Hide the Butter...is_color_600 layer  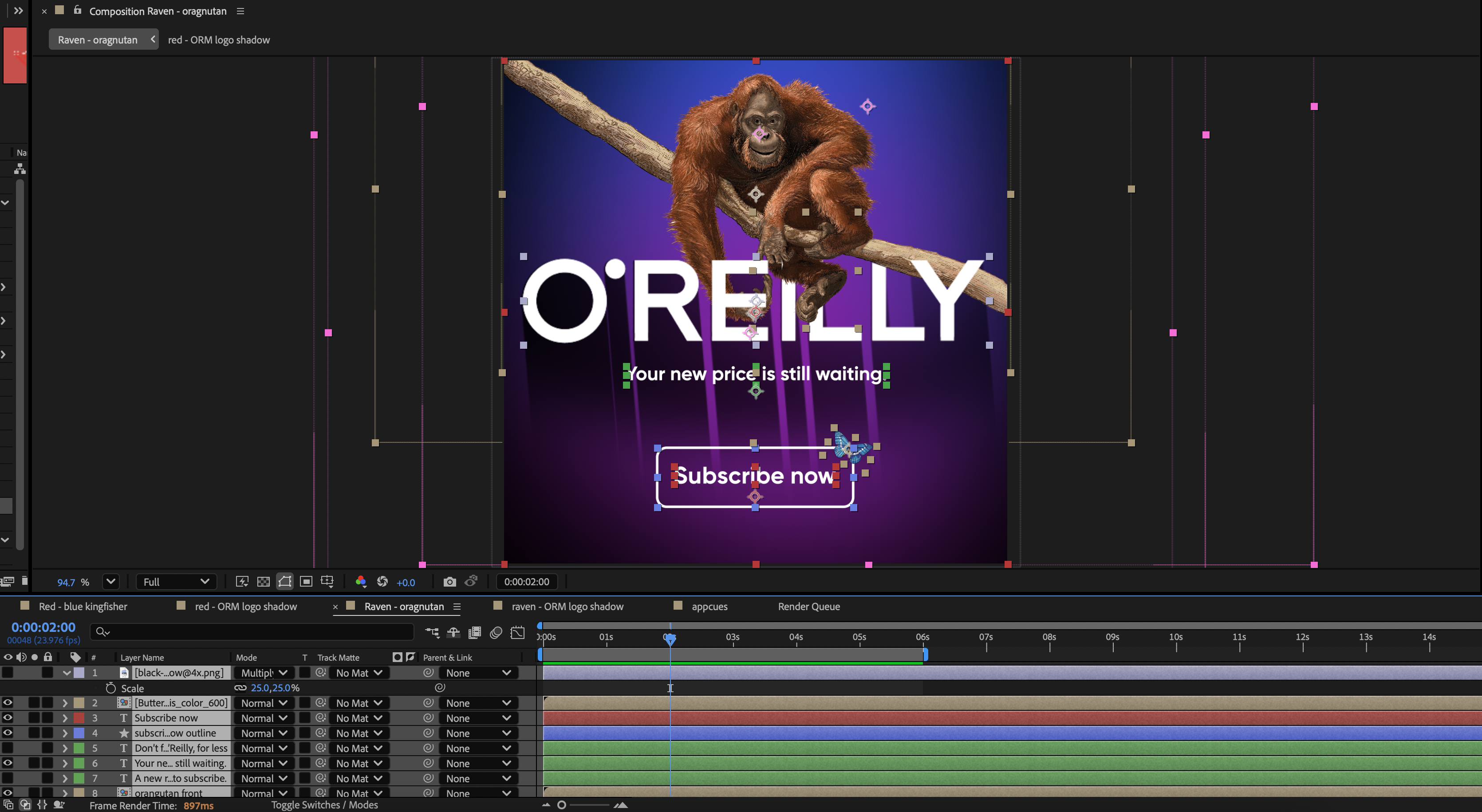(8, 703)
